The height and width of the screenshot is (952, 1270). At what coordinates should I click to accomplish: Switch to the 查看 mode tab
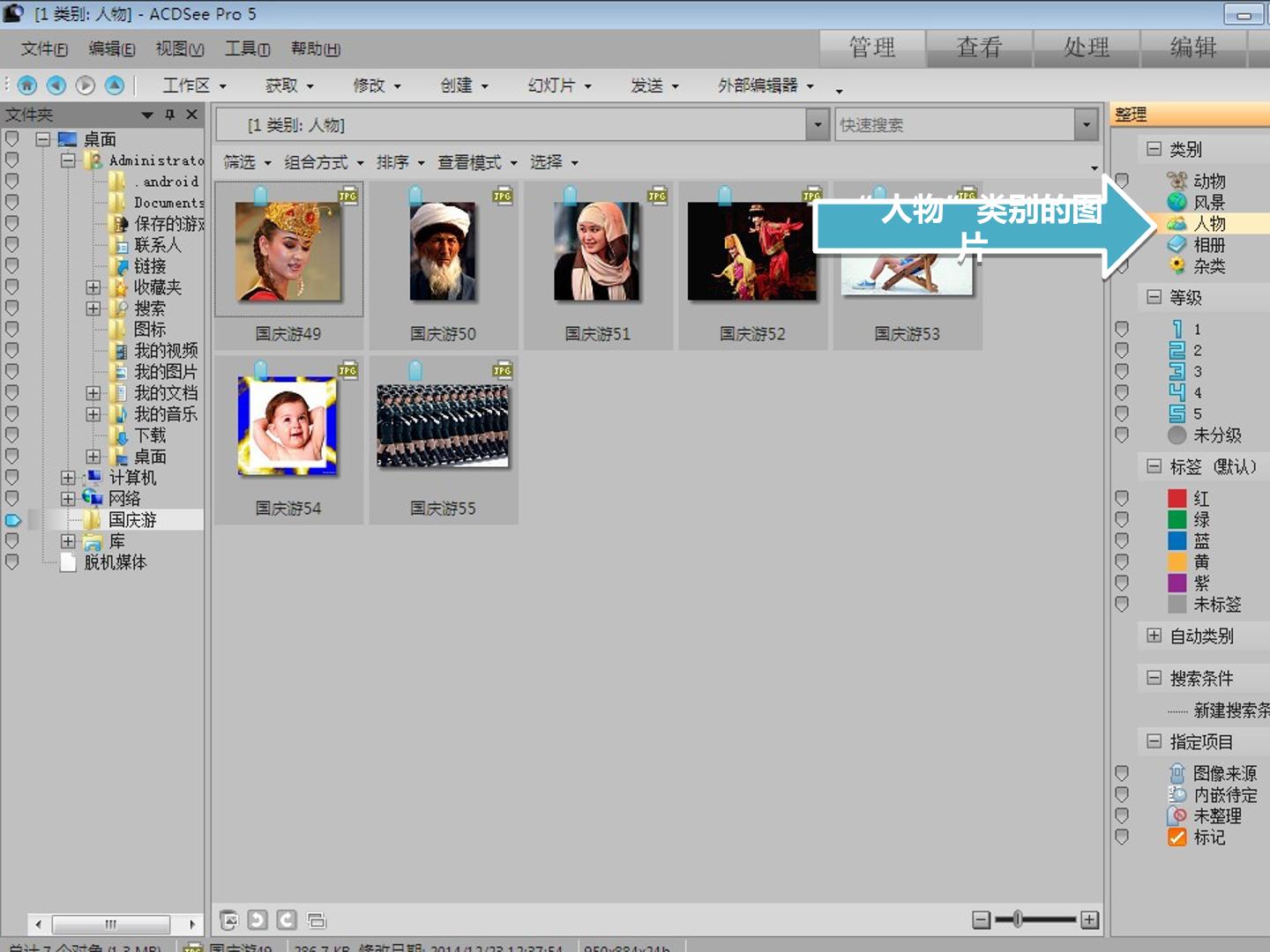980,48
